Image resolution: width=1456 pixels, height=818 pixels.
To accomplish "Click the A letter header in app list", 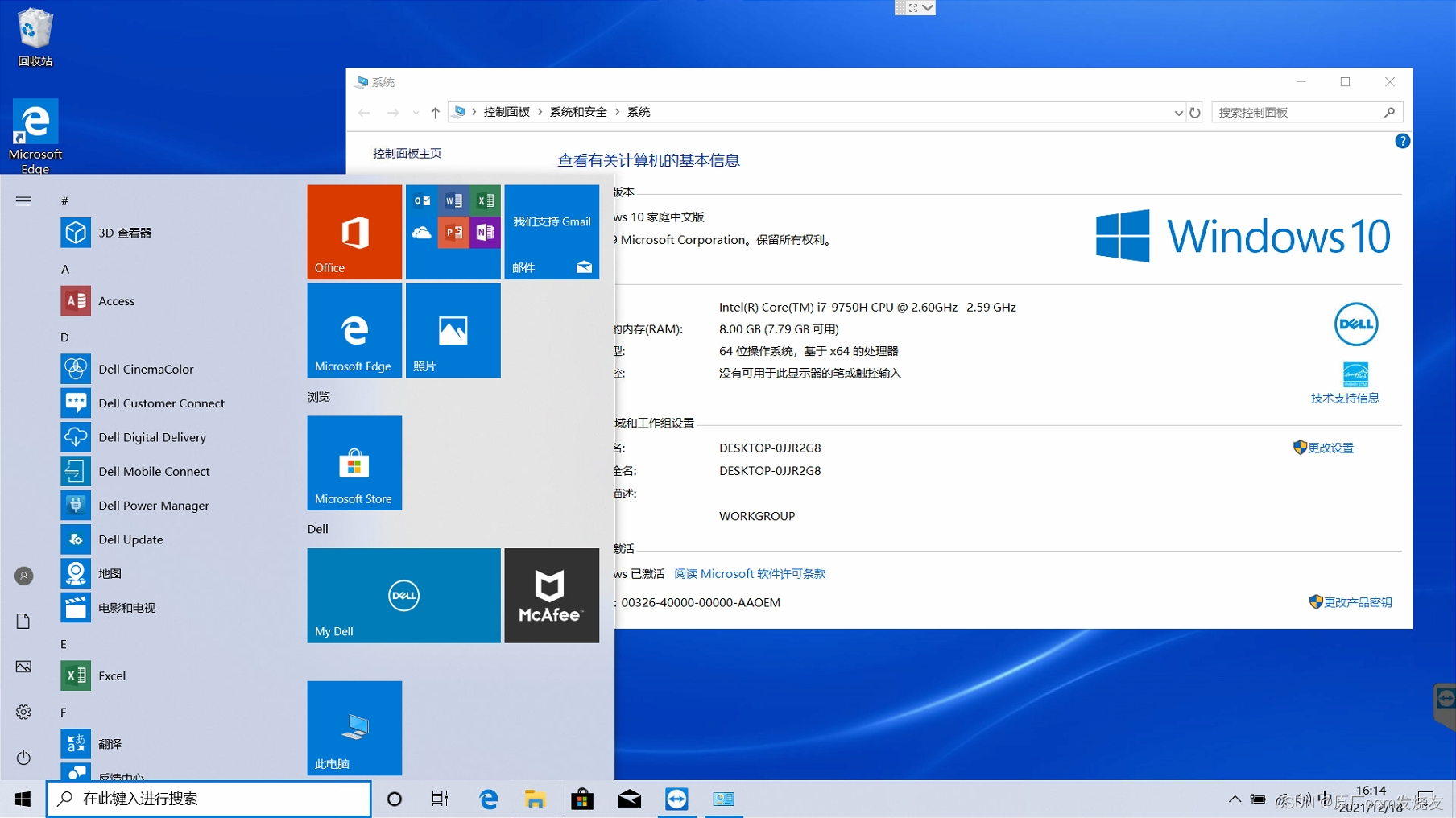I will tap(65, 269).
